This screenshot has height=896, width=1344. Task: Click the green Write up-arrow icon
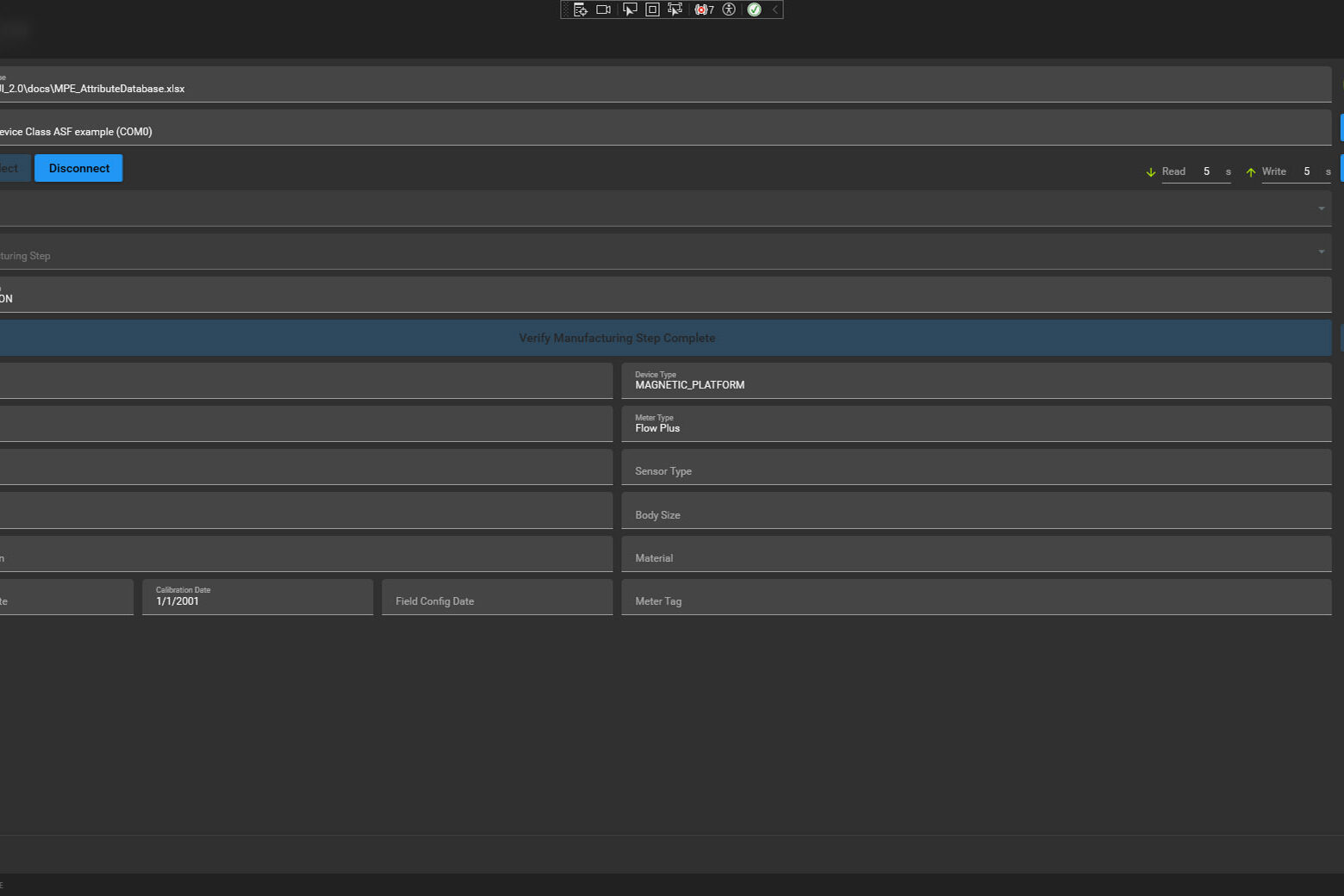(x=1251, y=172)
